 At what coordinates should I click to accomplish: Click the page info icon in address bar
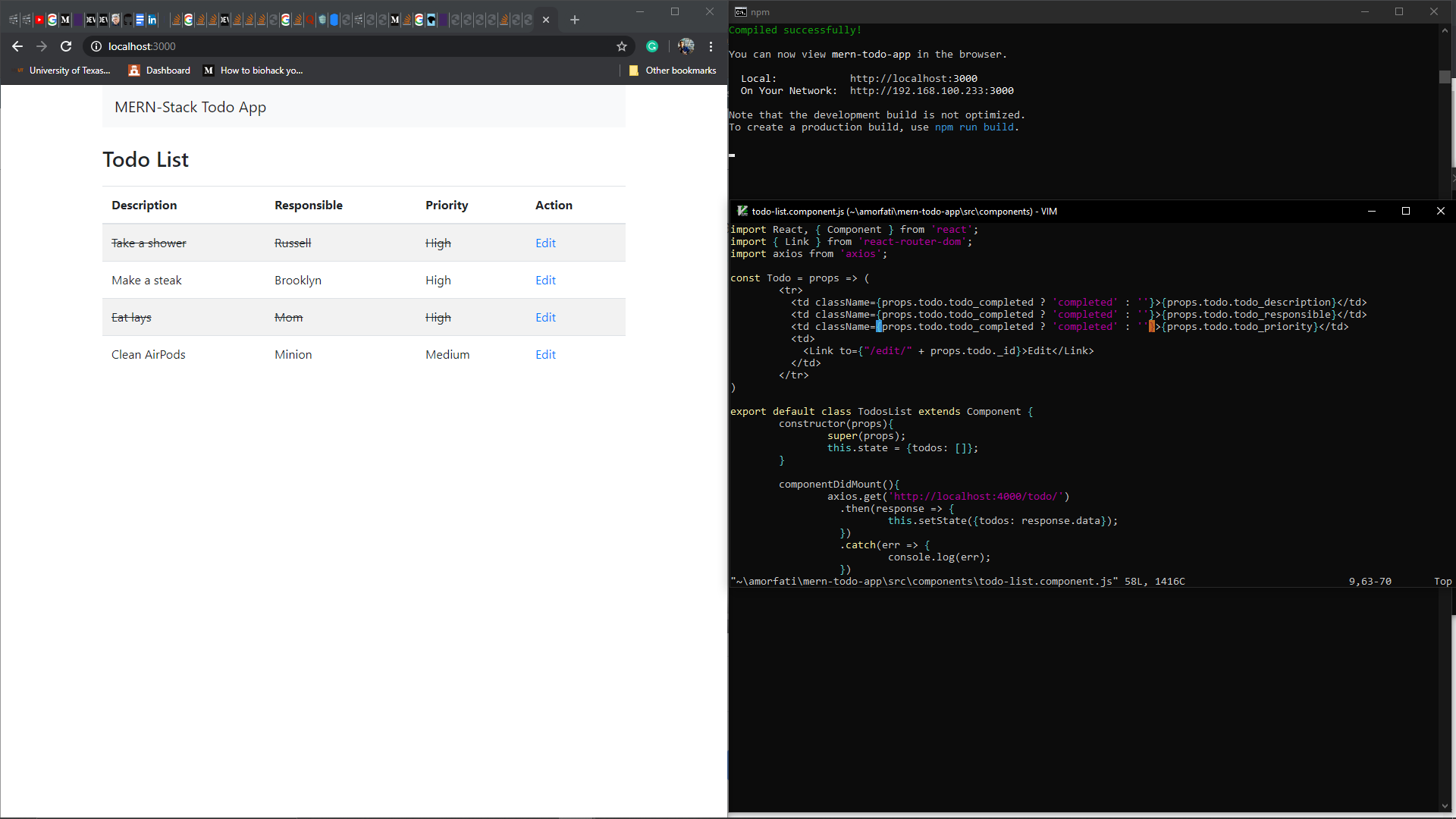96,46
